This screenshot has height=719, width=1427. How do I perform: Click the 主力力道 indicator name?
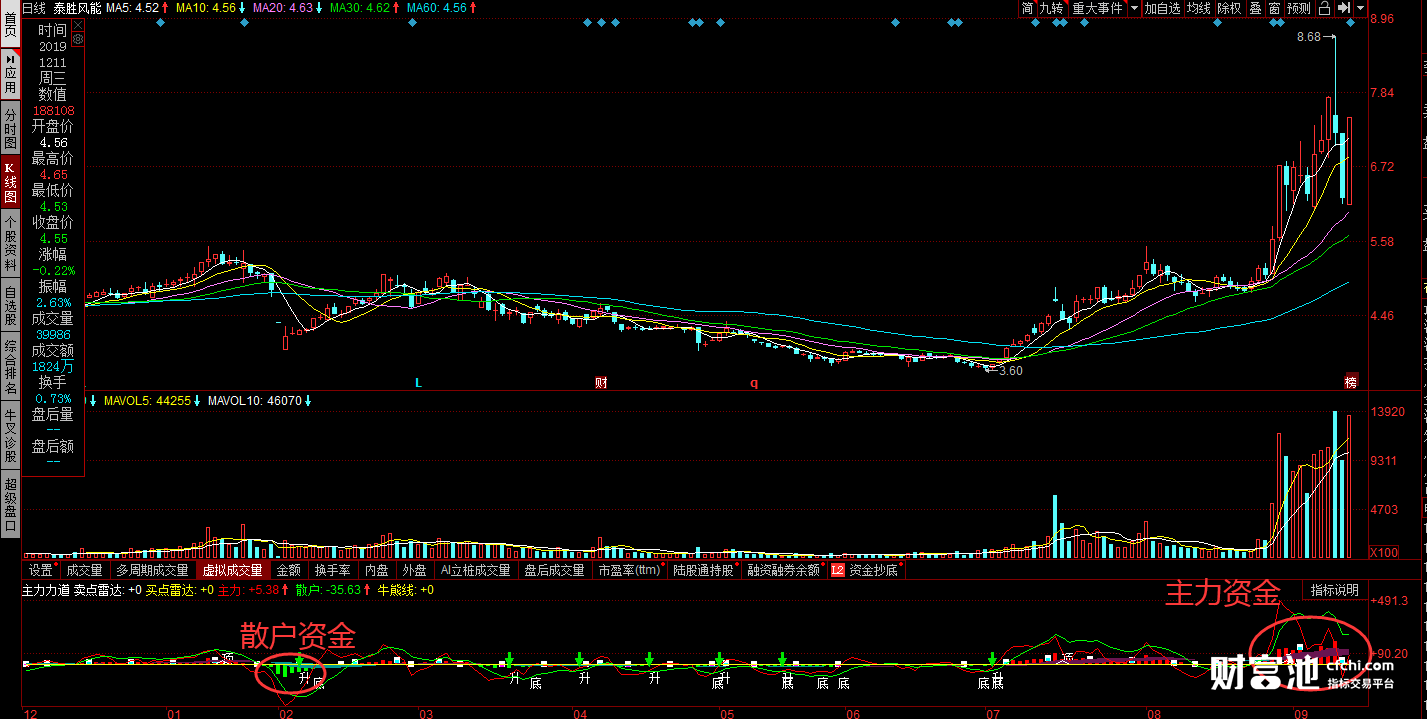[46, 590]
